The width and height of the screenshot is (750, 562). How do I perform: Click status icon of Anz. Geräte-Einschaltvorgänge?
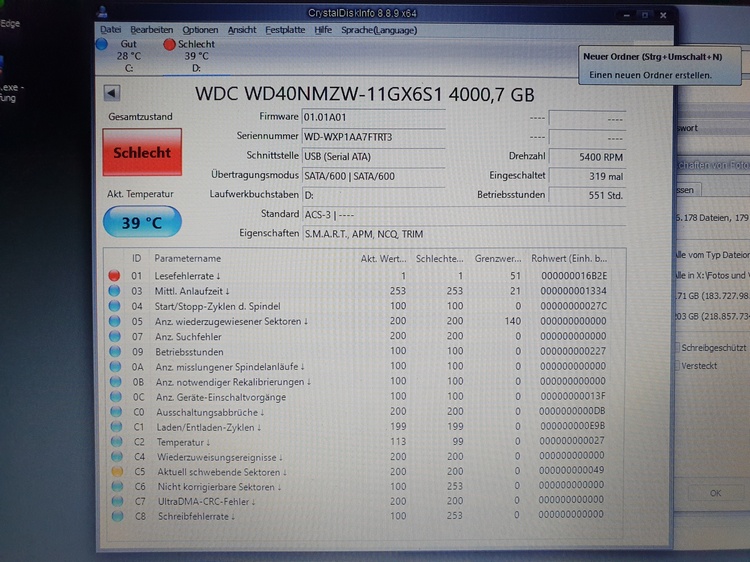pos(115,397)
